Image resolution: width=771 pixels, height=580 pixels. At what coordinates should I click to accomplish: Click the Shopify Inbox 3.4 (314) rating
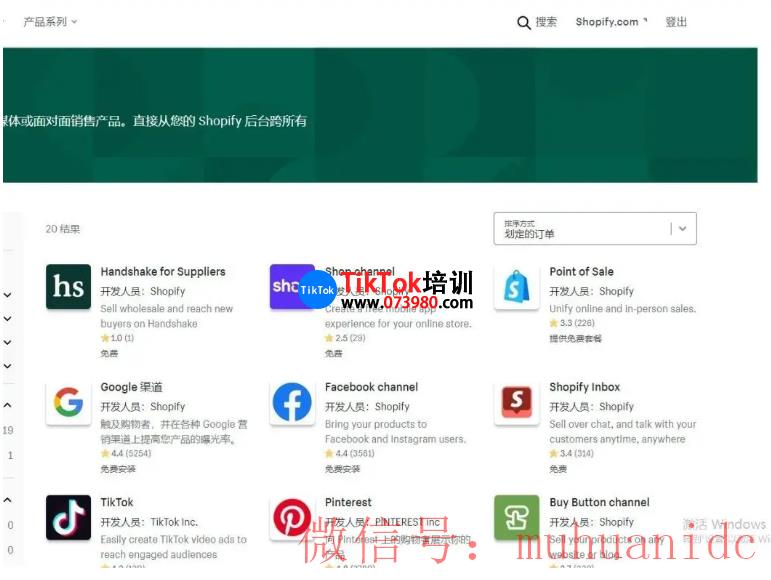(x=571, y=453)
